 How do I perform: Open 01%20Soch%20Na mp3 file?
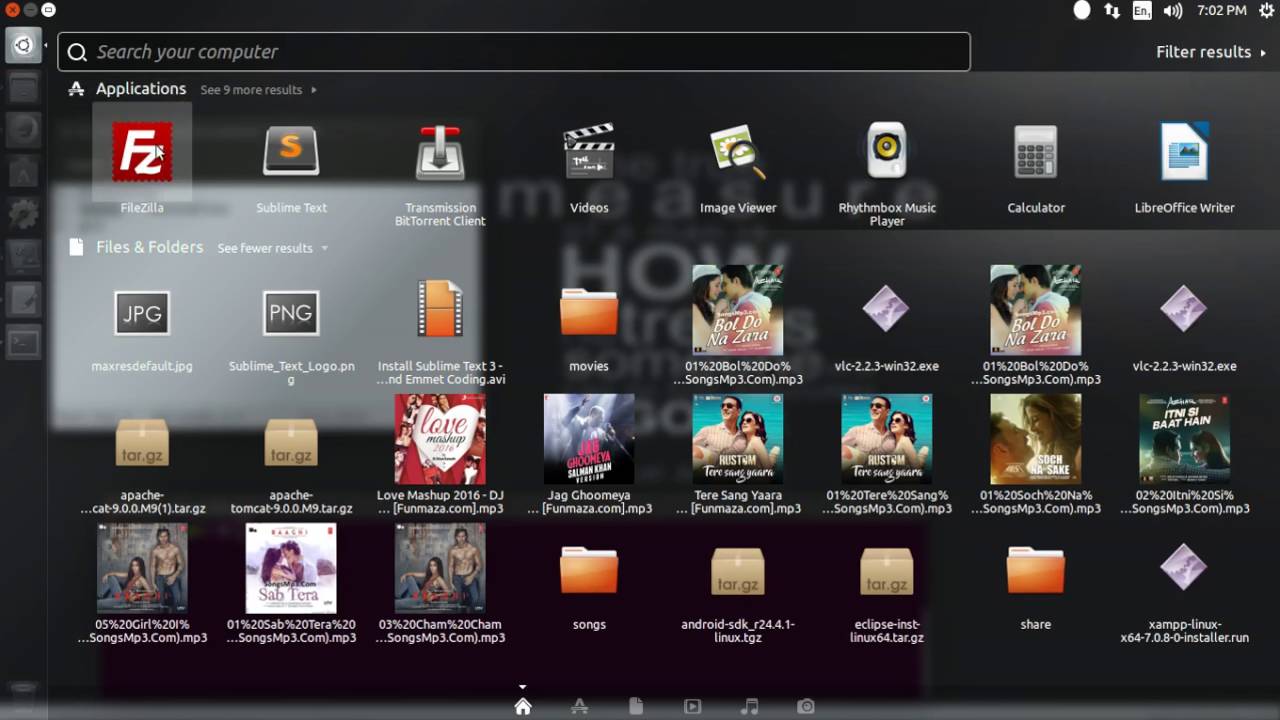click(1035, 439)
